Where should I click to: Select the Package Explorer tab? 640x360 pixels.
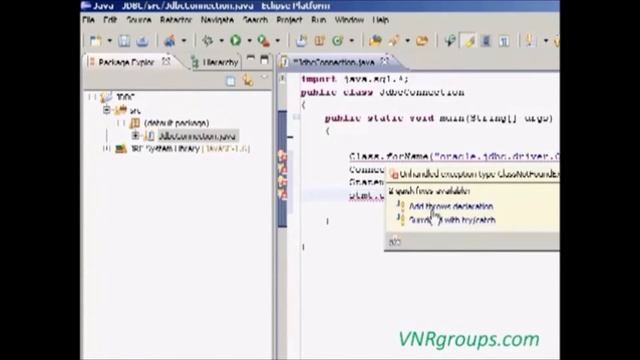[x=126, y=62]
